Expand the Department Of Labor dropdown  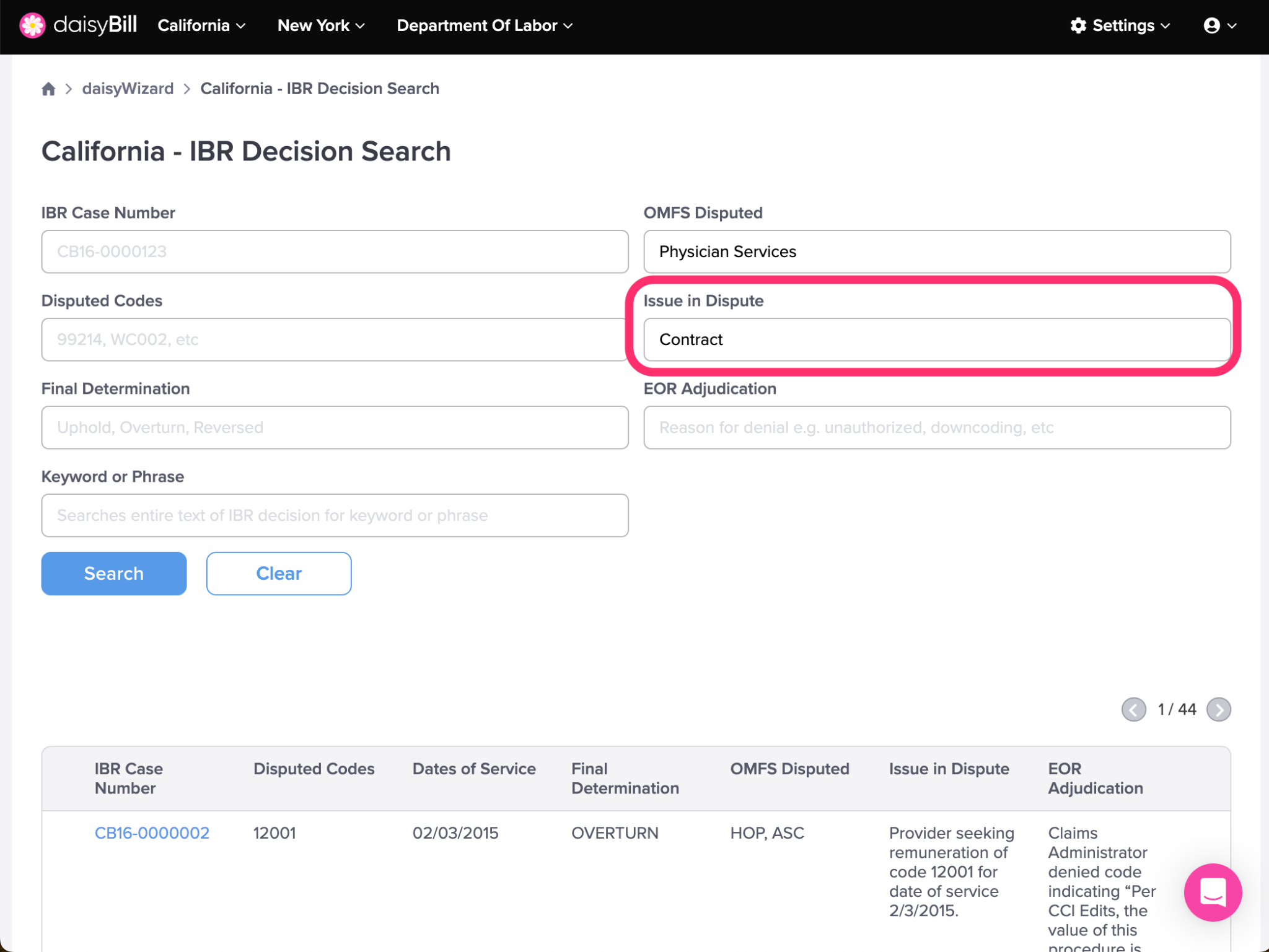(x=485, y=25)
